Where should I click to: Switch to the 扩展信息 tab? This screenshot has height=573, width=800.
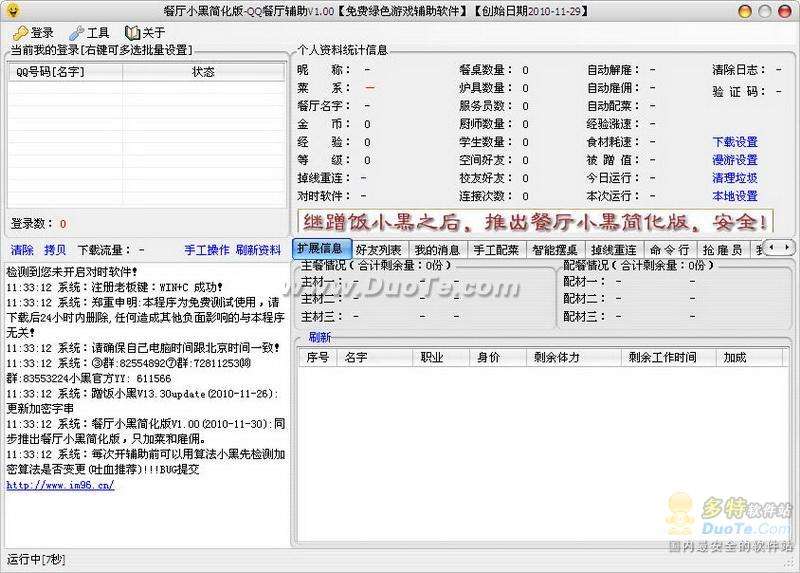click(x=322, y=249)
